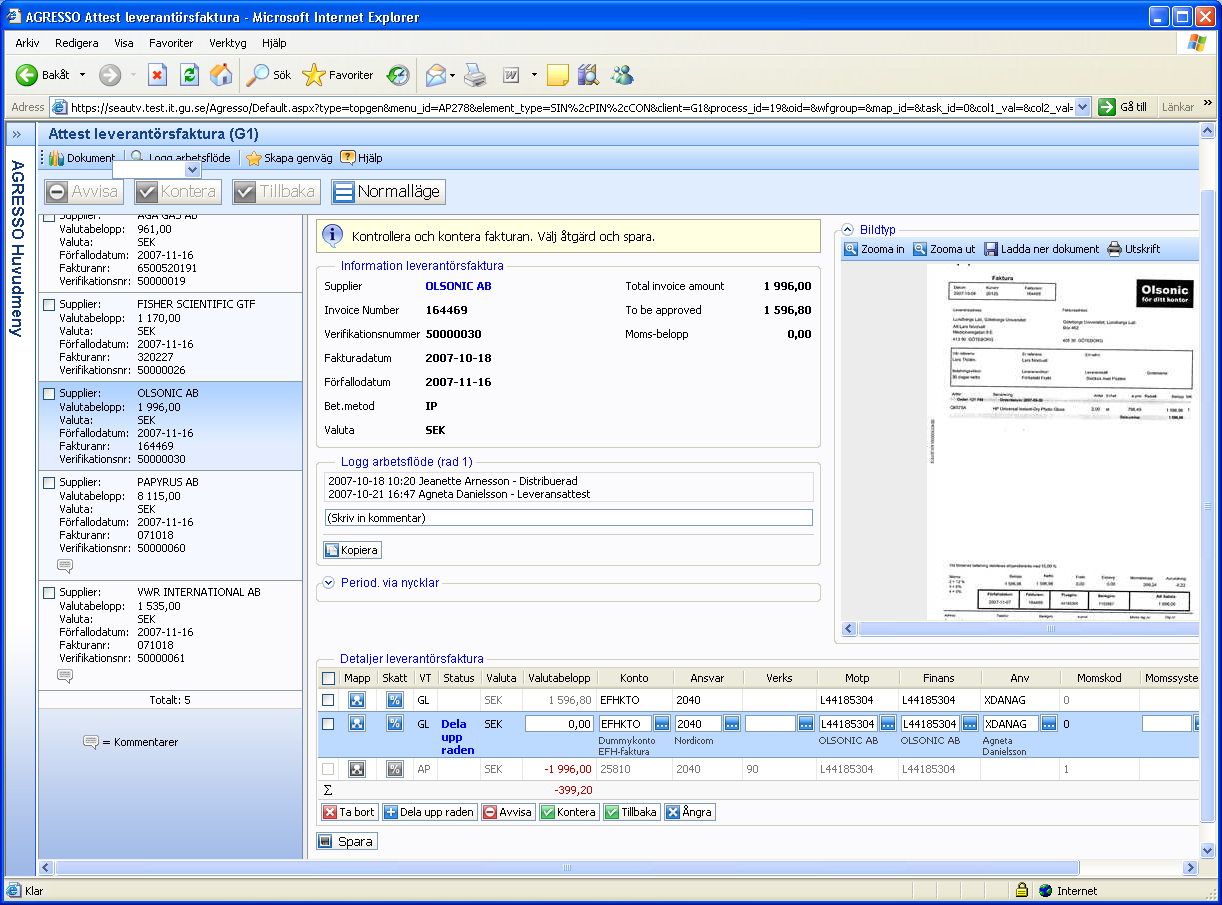The height and width of the screenshot is (905, 1222).
Task: Click the Skriv in kommentar comment field
Action: pyautogui.click(x=569, y=518)
